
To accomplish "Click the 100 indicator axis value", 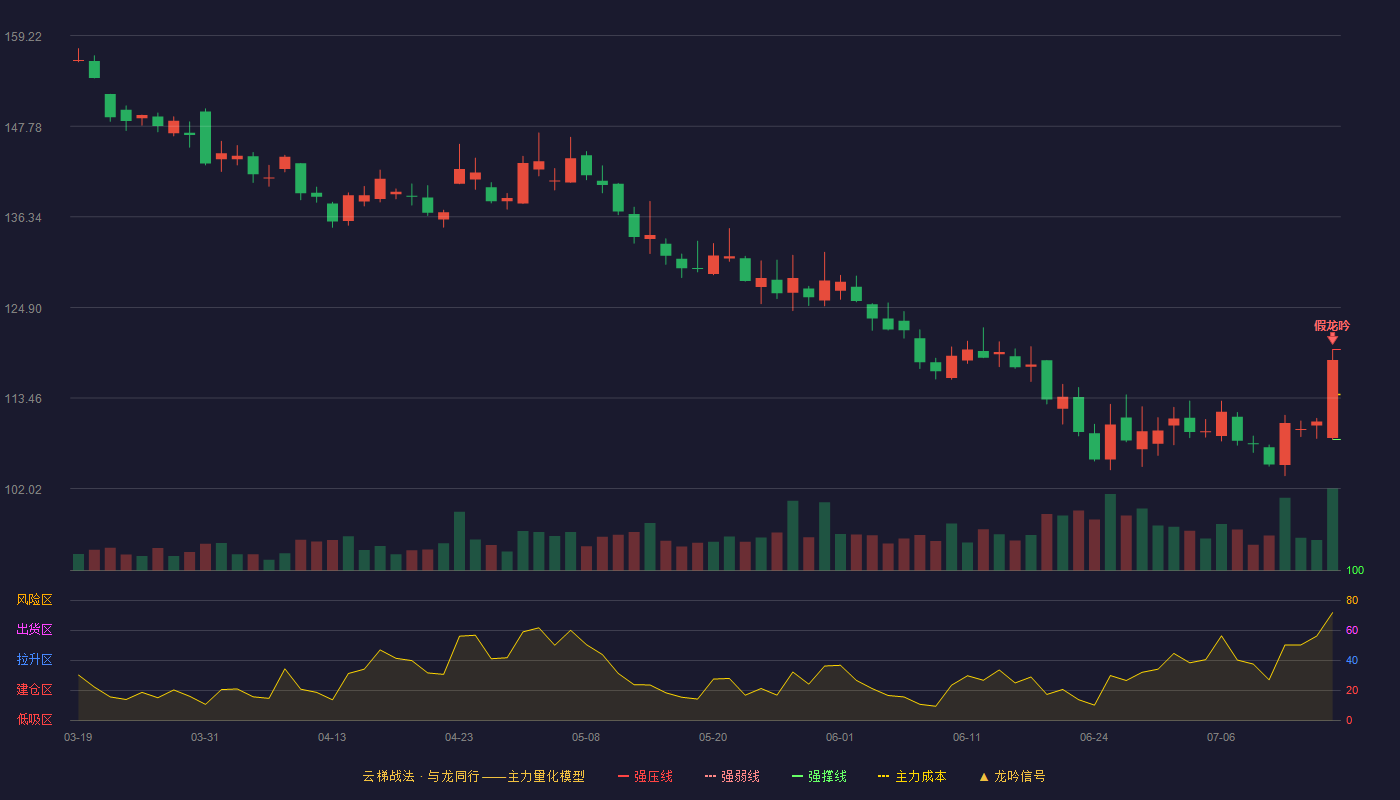I will [x=1355, y=571].
